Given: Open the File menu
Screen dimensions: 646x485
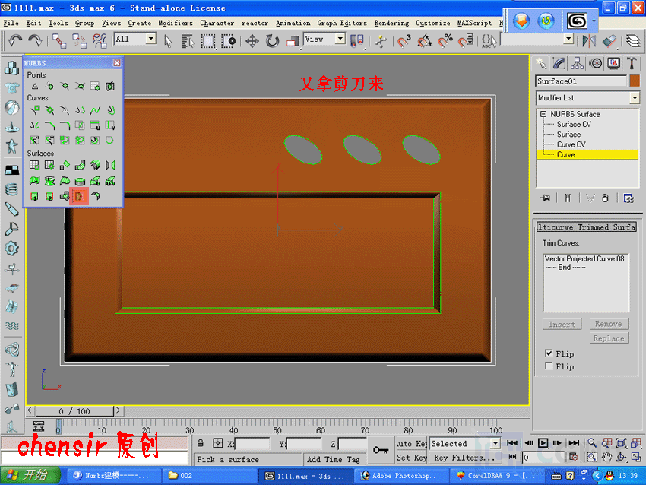Looking at the screenshot, I should pyautogui.click(x=11, y=23).
